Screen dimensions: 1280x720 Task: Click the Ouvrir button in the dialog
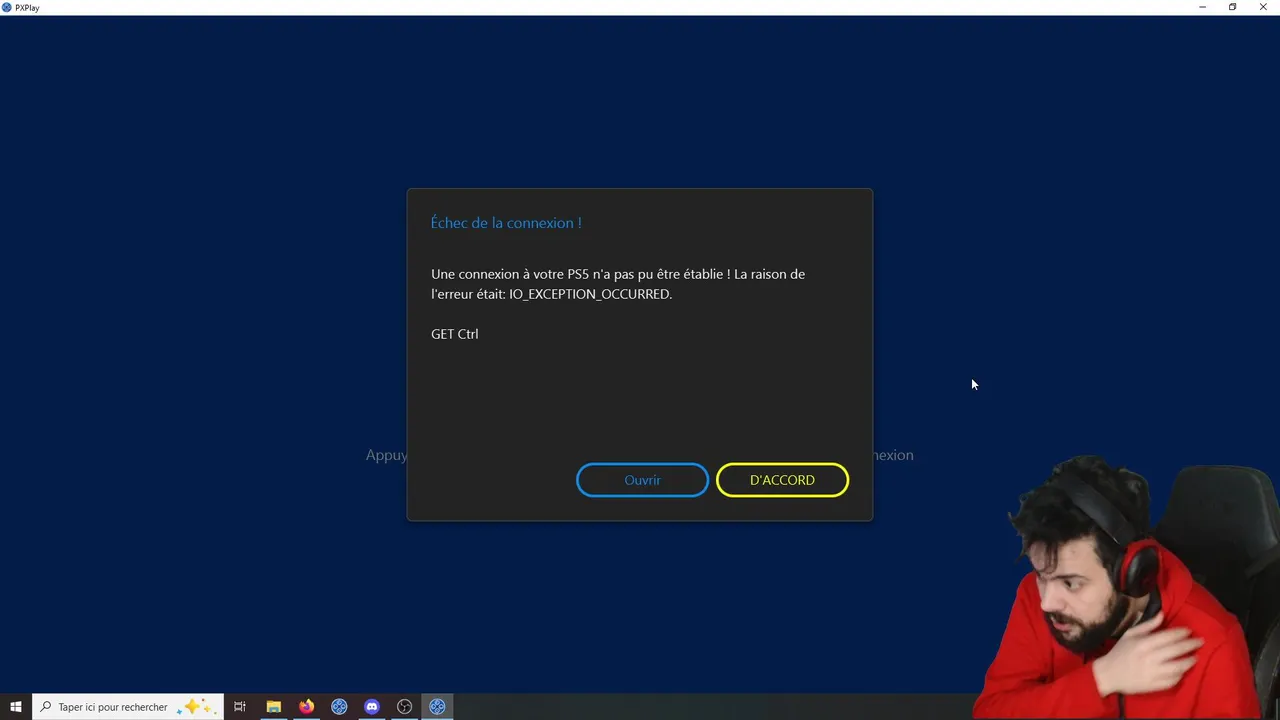(x=642, y=480)
